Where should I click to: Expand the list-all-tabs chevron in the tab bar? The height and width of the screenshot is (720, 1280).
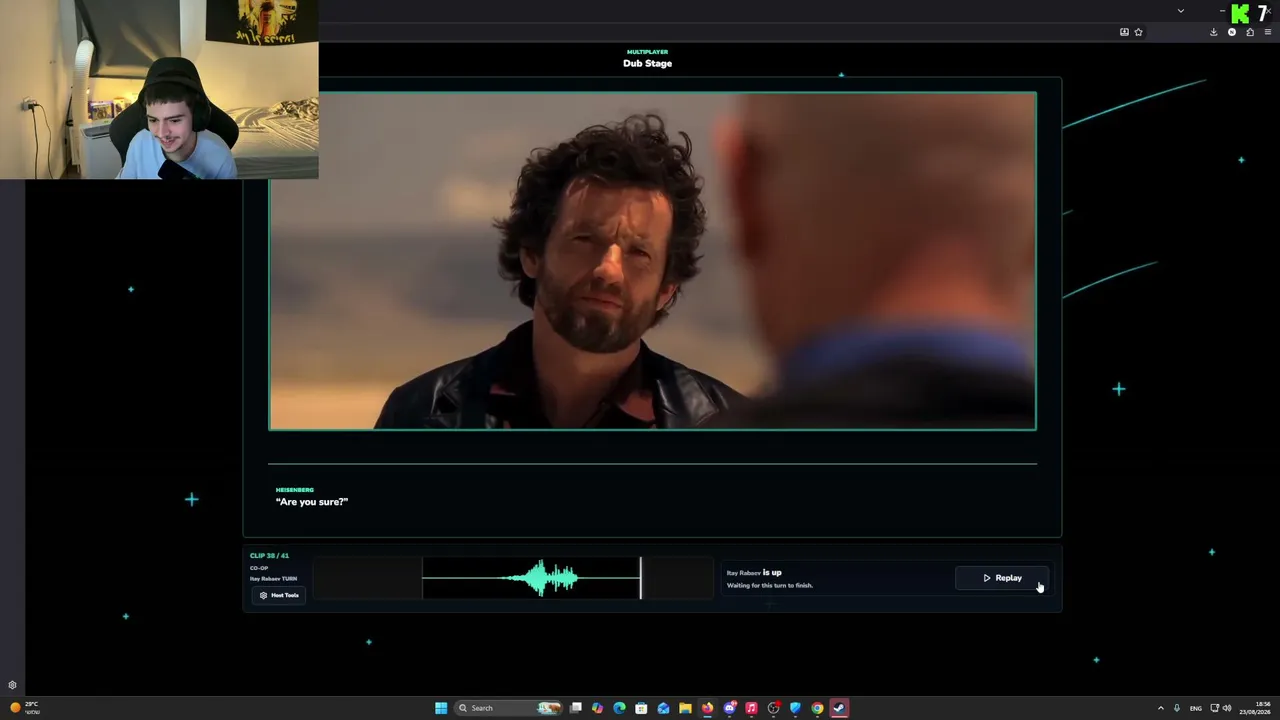(1181, 11)
